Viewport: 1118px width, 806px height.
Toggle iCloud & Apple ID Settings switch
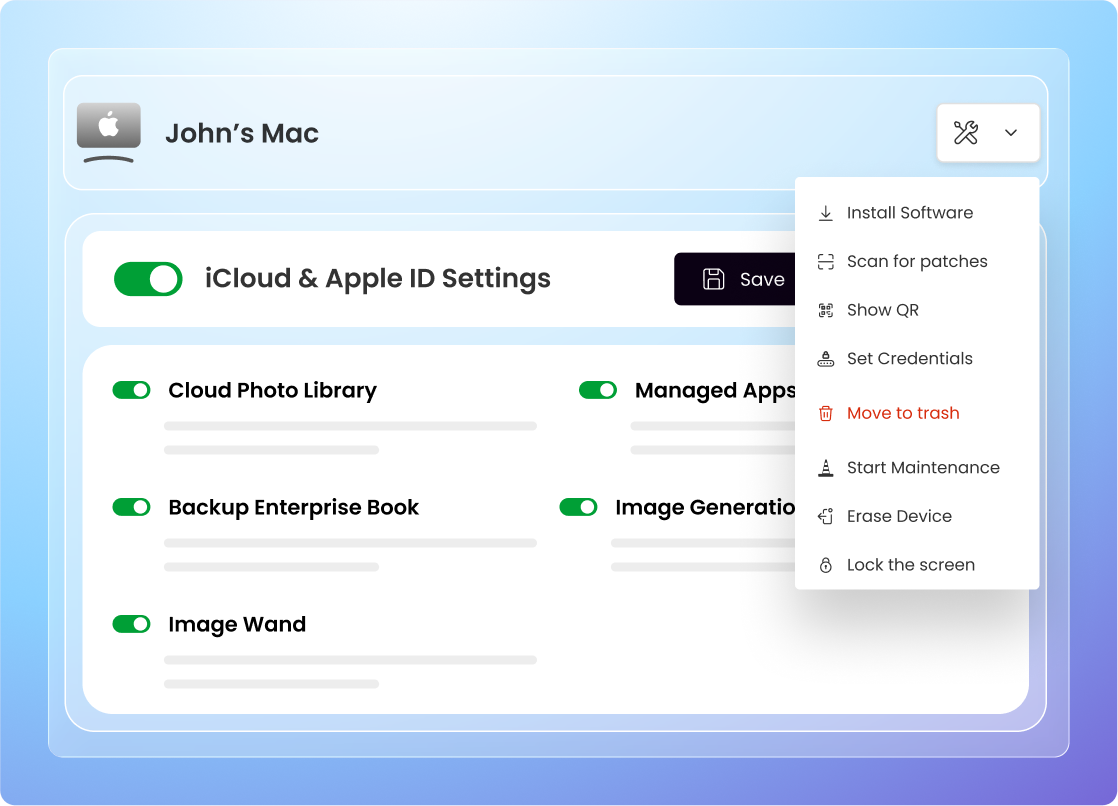click(x=148, y=279)
